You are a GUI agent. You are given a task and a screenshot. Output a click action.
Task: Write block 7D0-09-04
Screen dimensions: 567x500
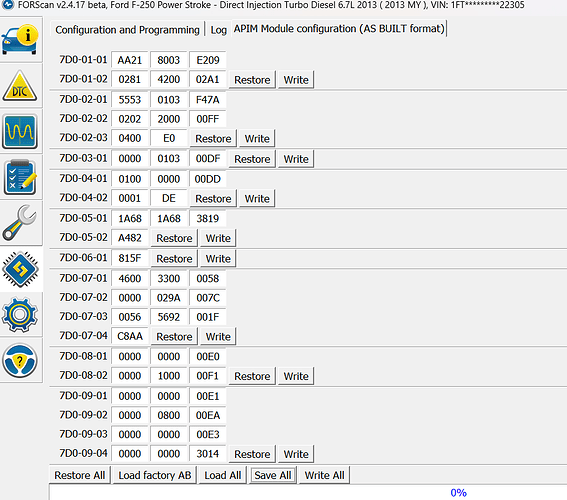[296, 454]
